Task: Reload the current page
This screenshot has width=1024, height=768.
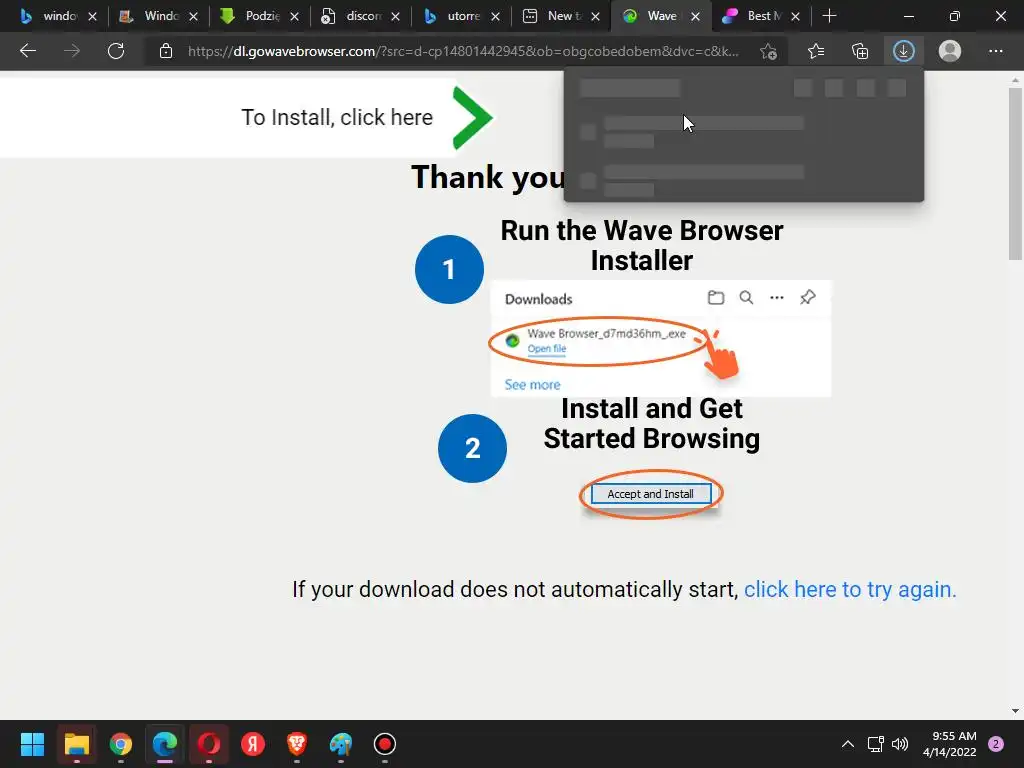Action: point(116,51)
